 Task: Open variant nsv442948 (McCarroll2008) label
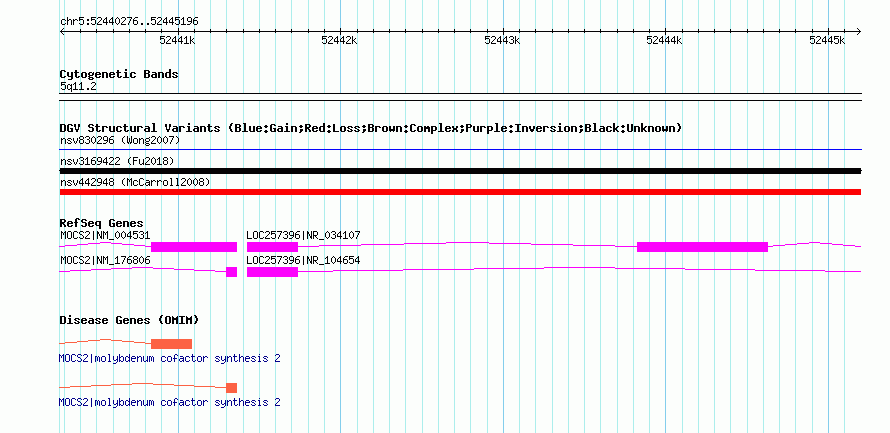tap(135, 182)
